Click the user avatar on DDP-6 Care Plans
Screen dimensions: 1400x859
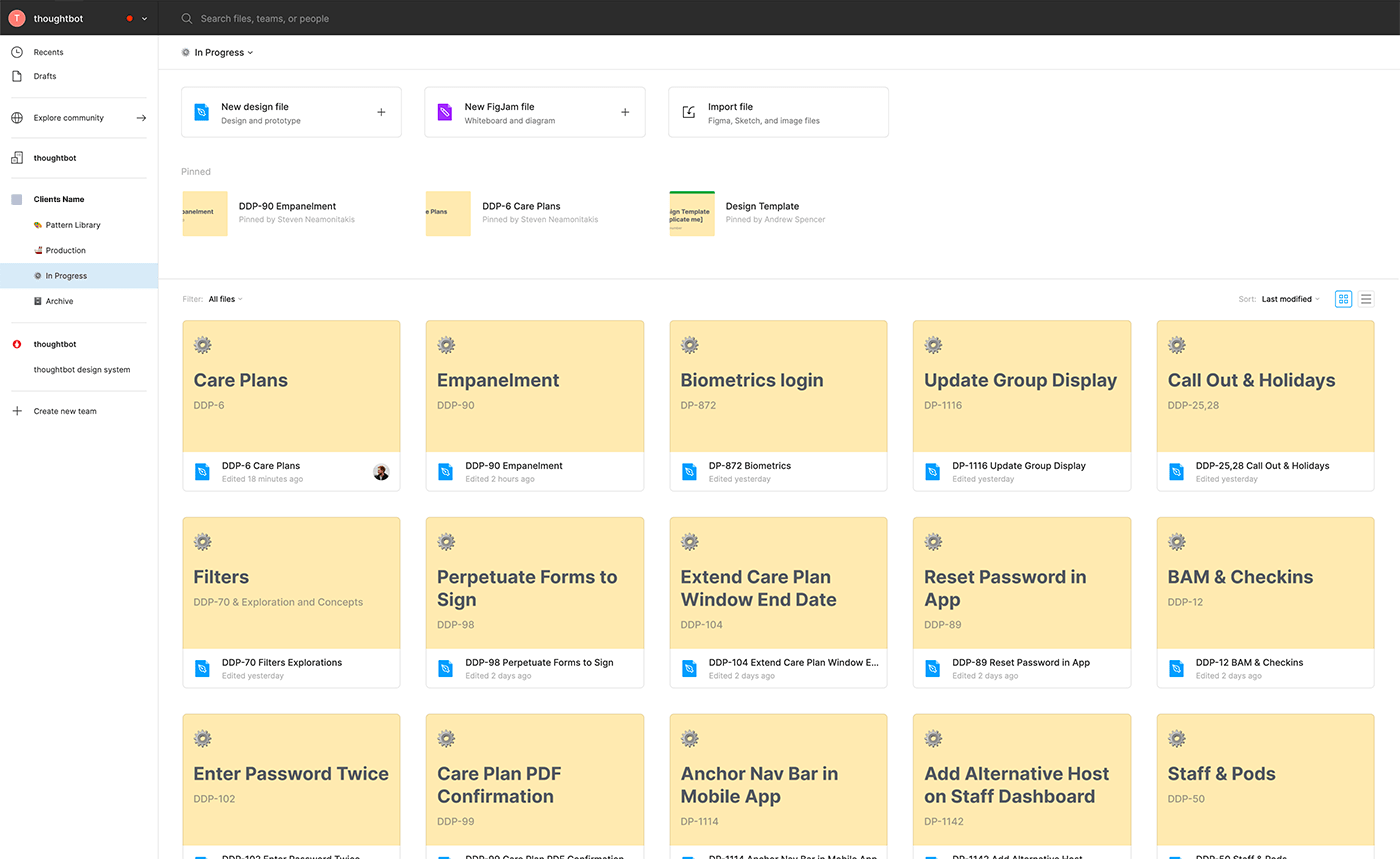coord(381,472)
